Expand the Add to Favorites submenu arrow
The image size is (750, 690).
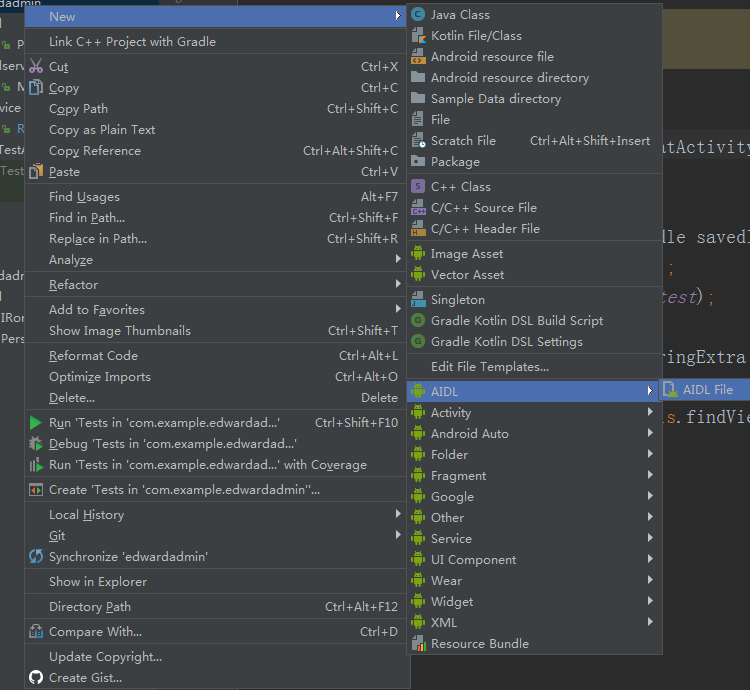398,309
